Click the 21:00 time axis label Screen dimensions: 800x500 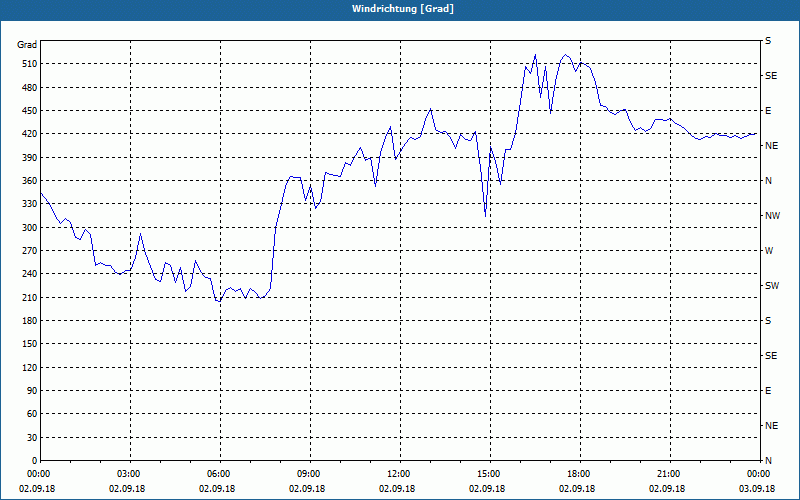tap(669, 473)
